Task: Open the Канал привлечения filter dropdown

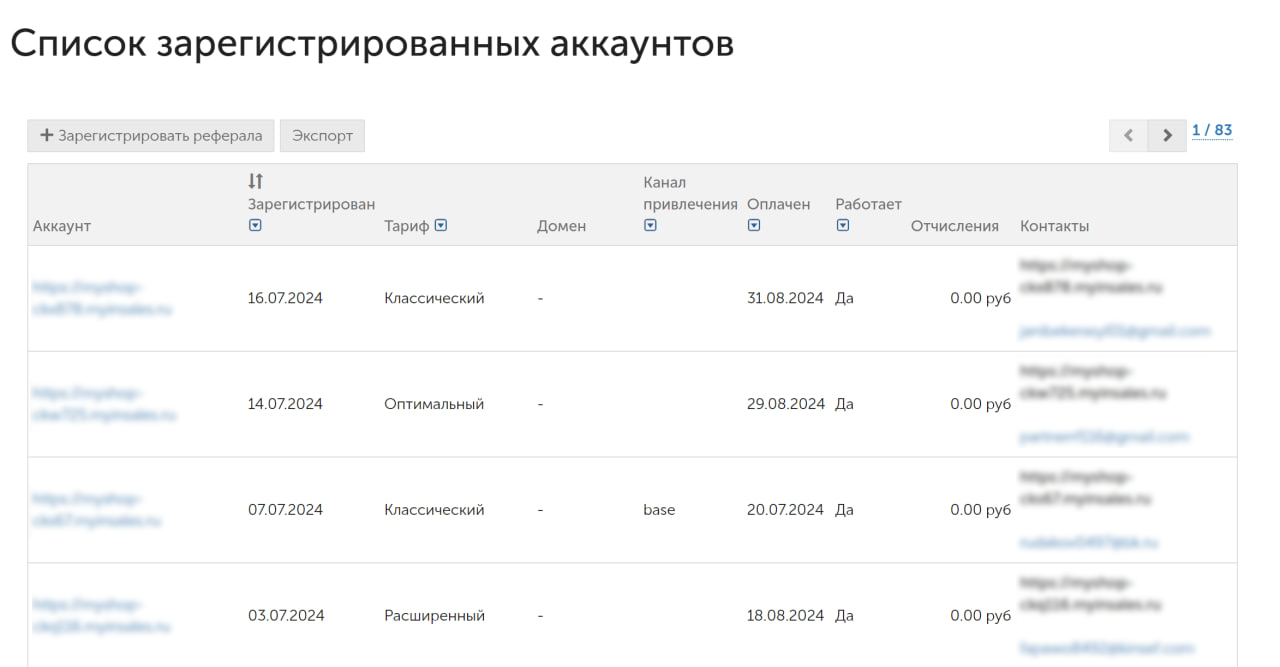Action: click(x=650, y=226)
